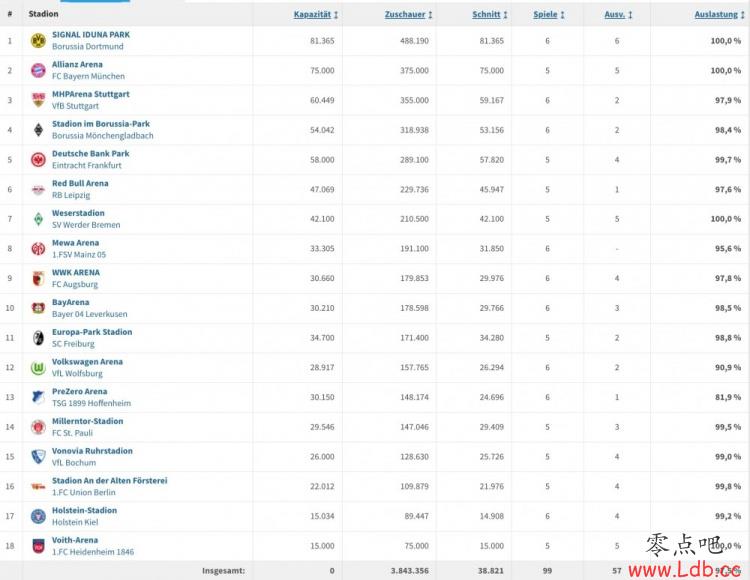This screenshot has height=580, width=750.
Task: Open the WWK ARENA link
Action: (76, 272)
